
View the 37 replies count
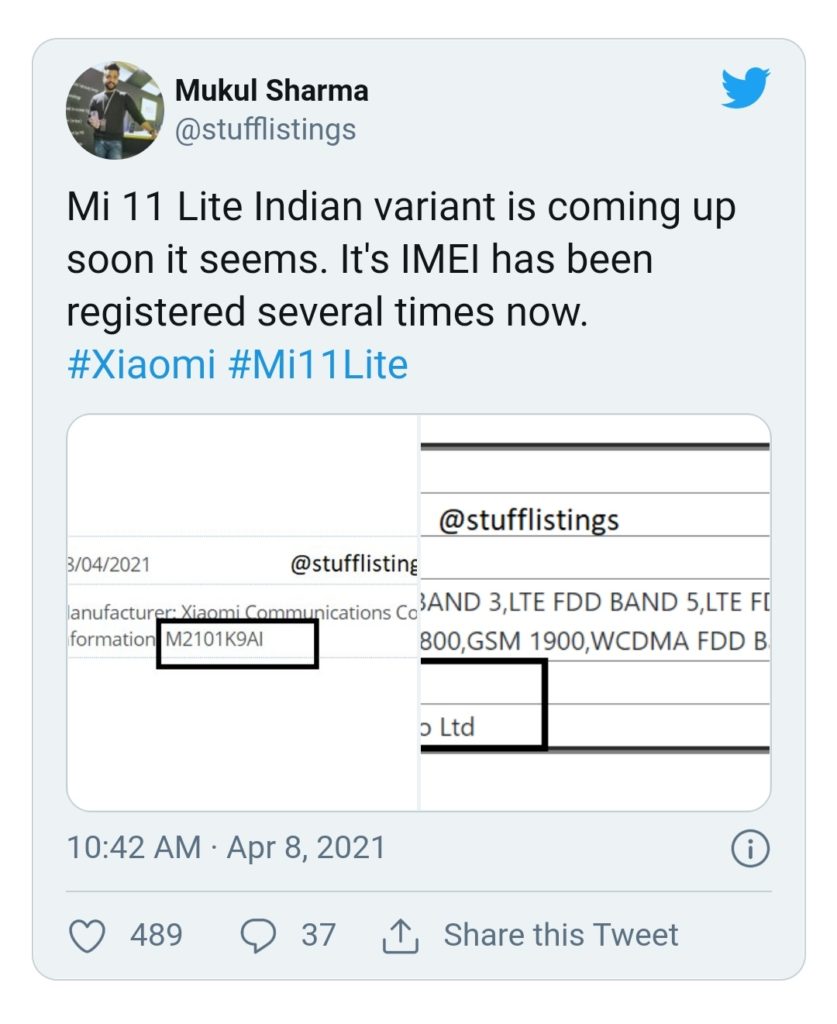pyautogui.click(x=318, y=935)
